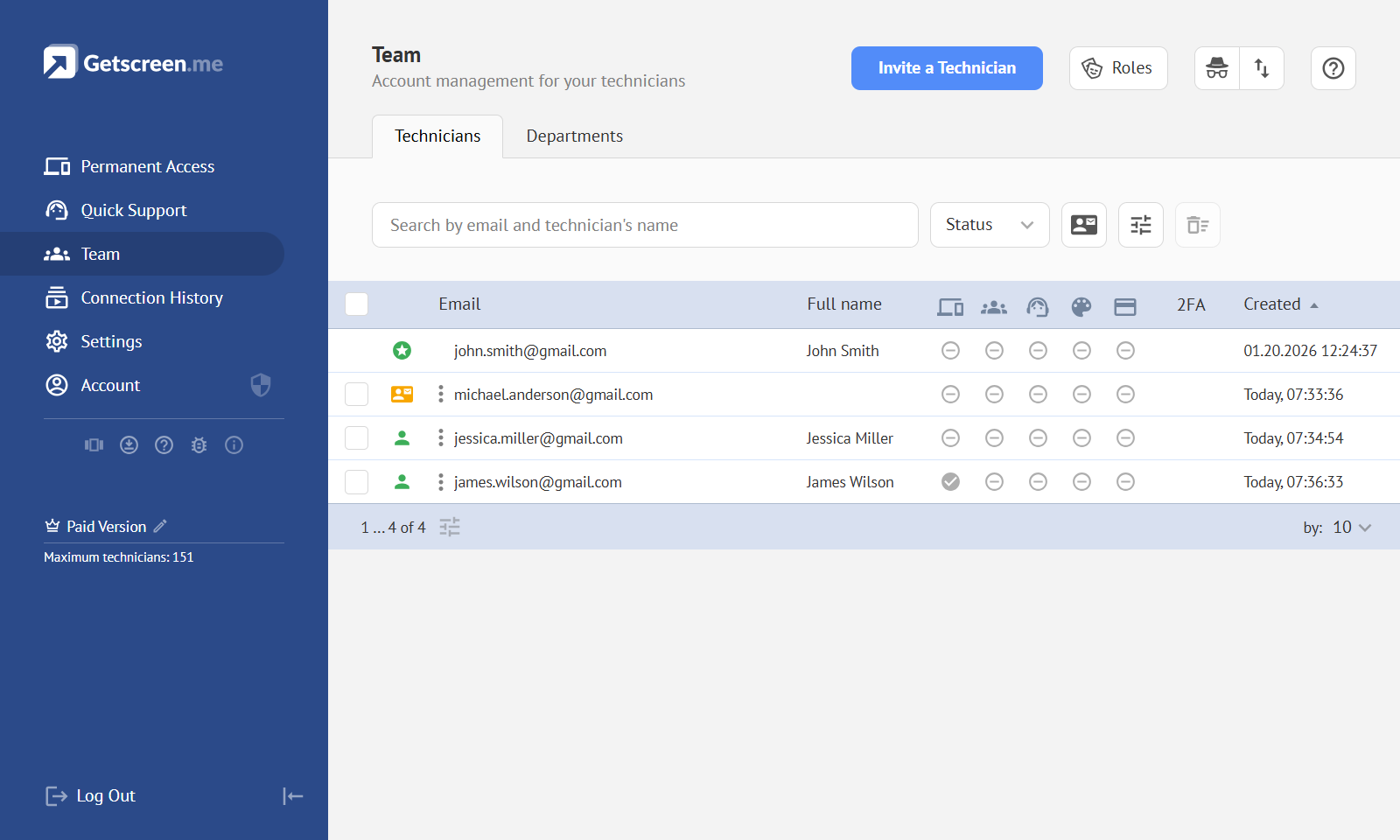The height and width of the screenshot is (840, 1400).
Task: Collapse the sidebar using the arrow icon
Action: pos(293,795)
